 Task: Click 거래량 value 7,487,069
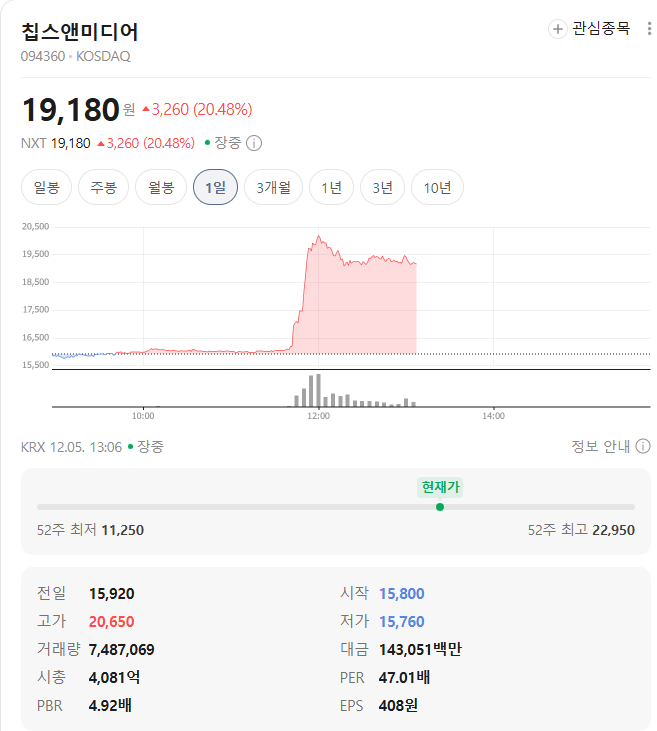click(121, 649)
